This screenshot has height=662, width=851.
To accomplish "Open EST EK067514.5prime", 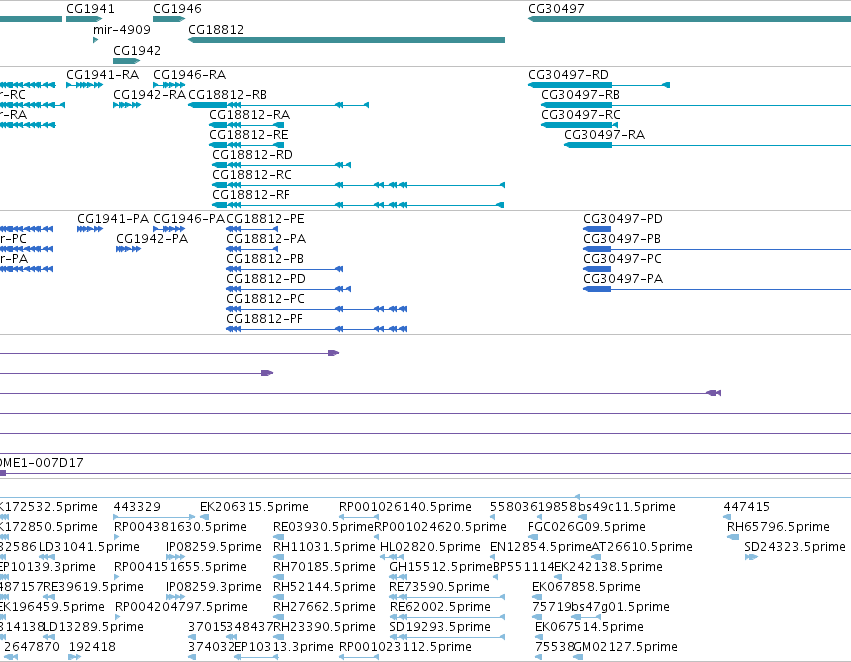I will 589,627.
